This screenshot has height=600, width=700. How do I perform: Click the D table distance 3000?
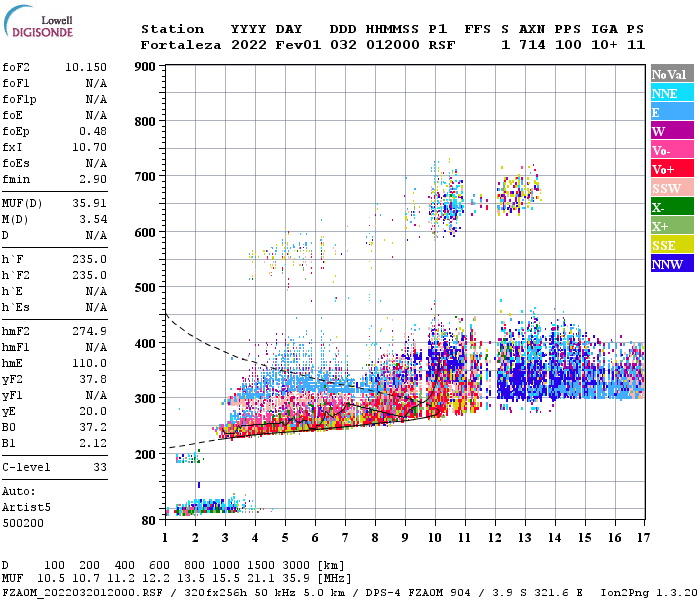coord(296,565)
